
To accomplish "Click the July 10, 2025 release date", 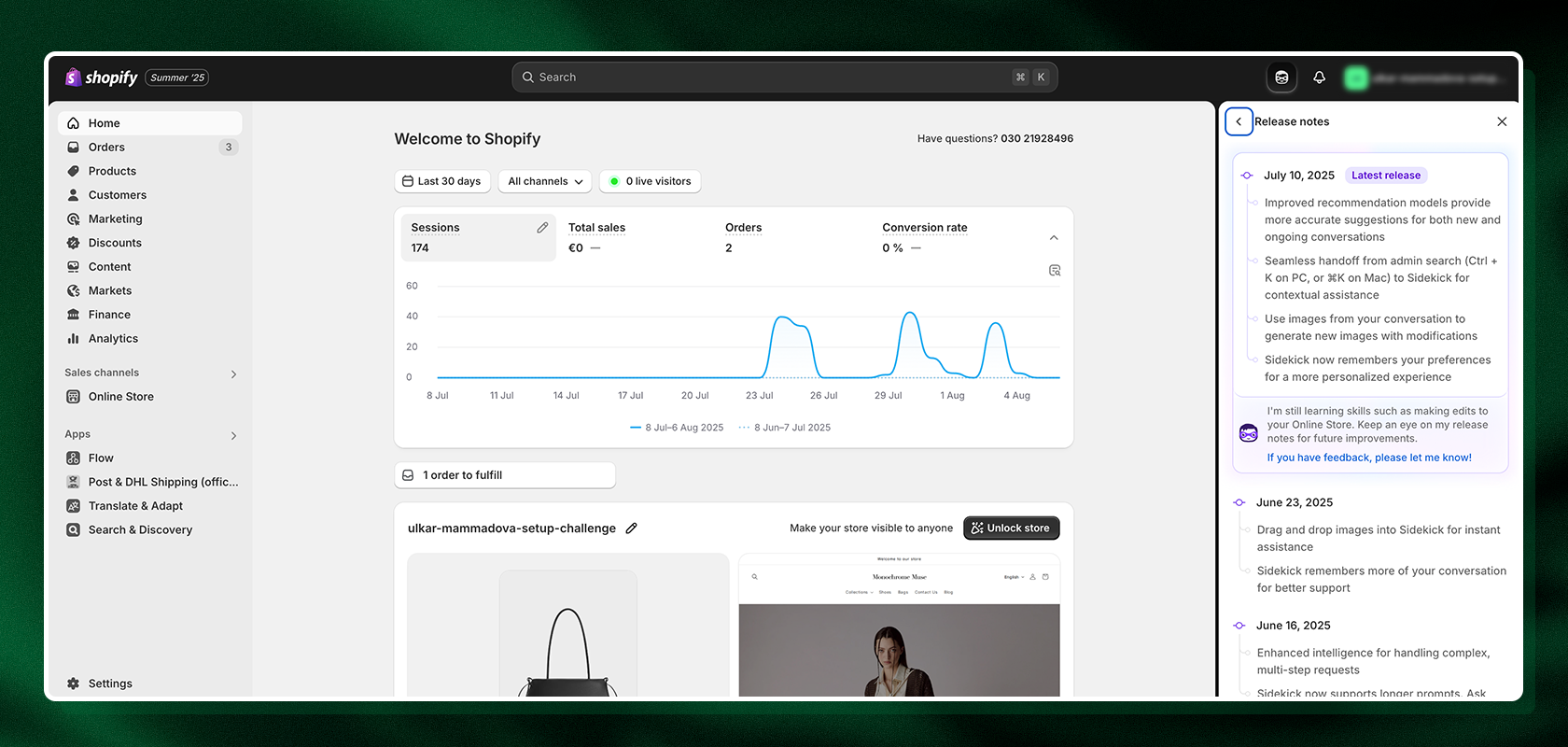I will point(1299,176).
